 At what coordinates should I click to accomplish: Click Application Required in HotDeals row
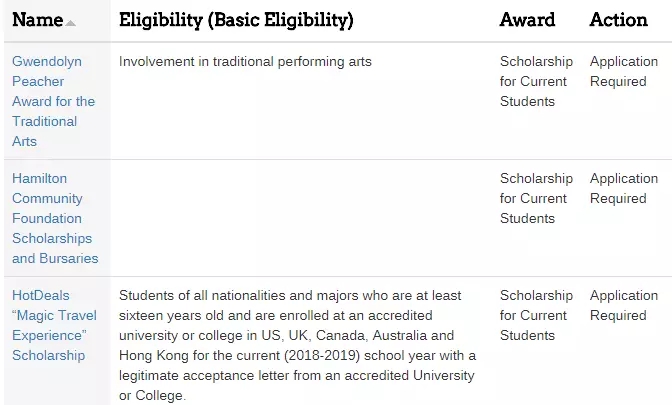(x=623, y=305)
